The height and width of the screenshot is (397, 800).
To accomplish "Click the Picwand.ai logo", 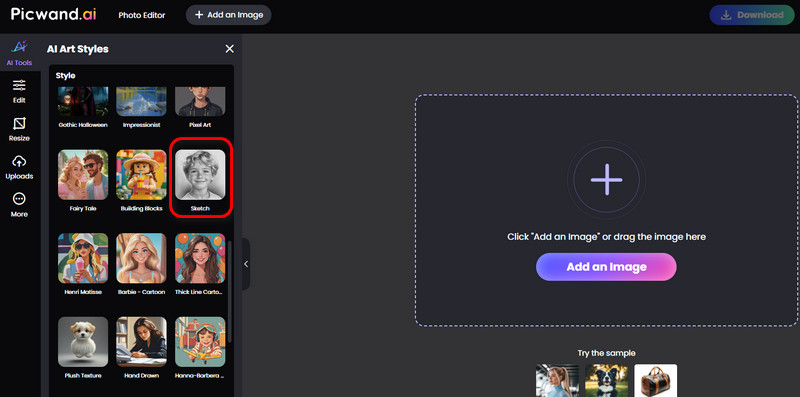I will 53,14.
